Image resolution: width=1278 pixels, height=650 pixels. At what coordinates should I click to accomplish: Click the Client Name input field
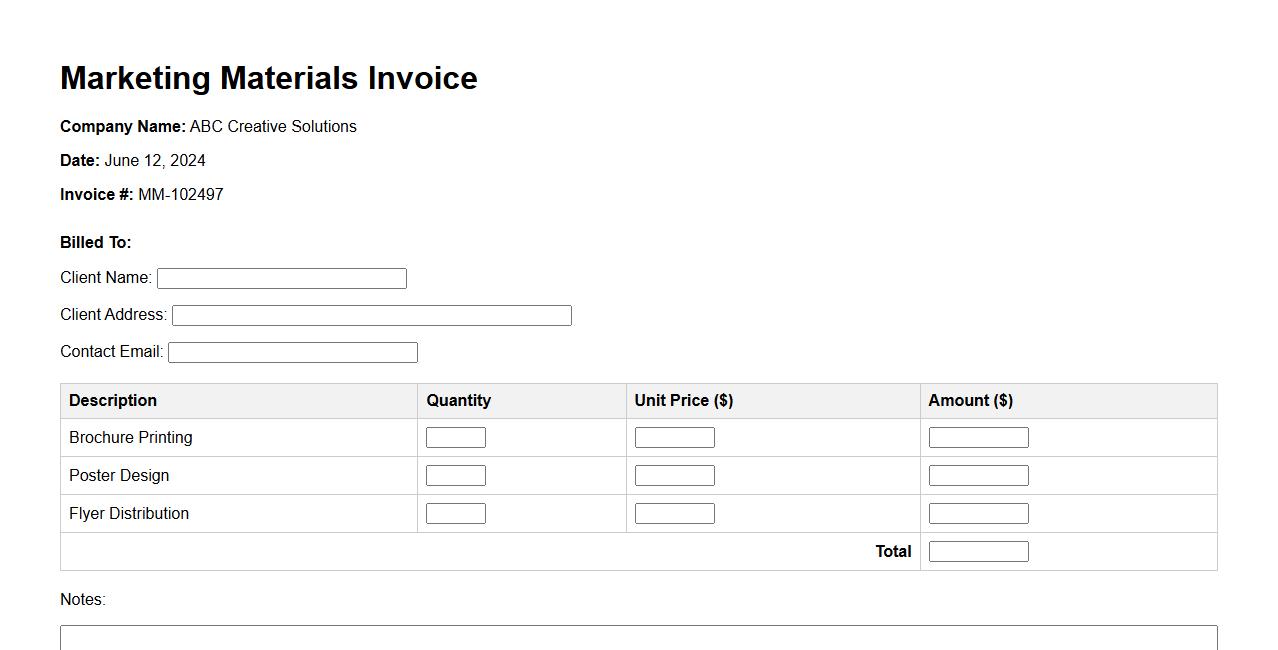281,279
